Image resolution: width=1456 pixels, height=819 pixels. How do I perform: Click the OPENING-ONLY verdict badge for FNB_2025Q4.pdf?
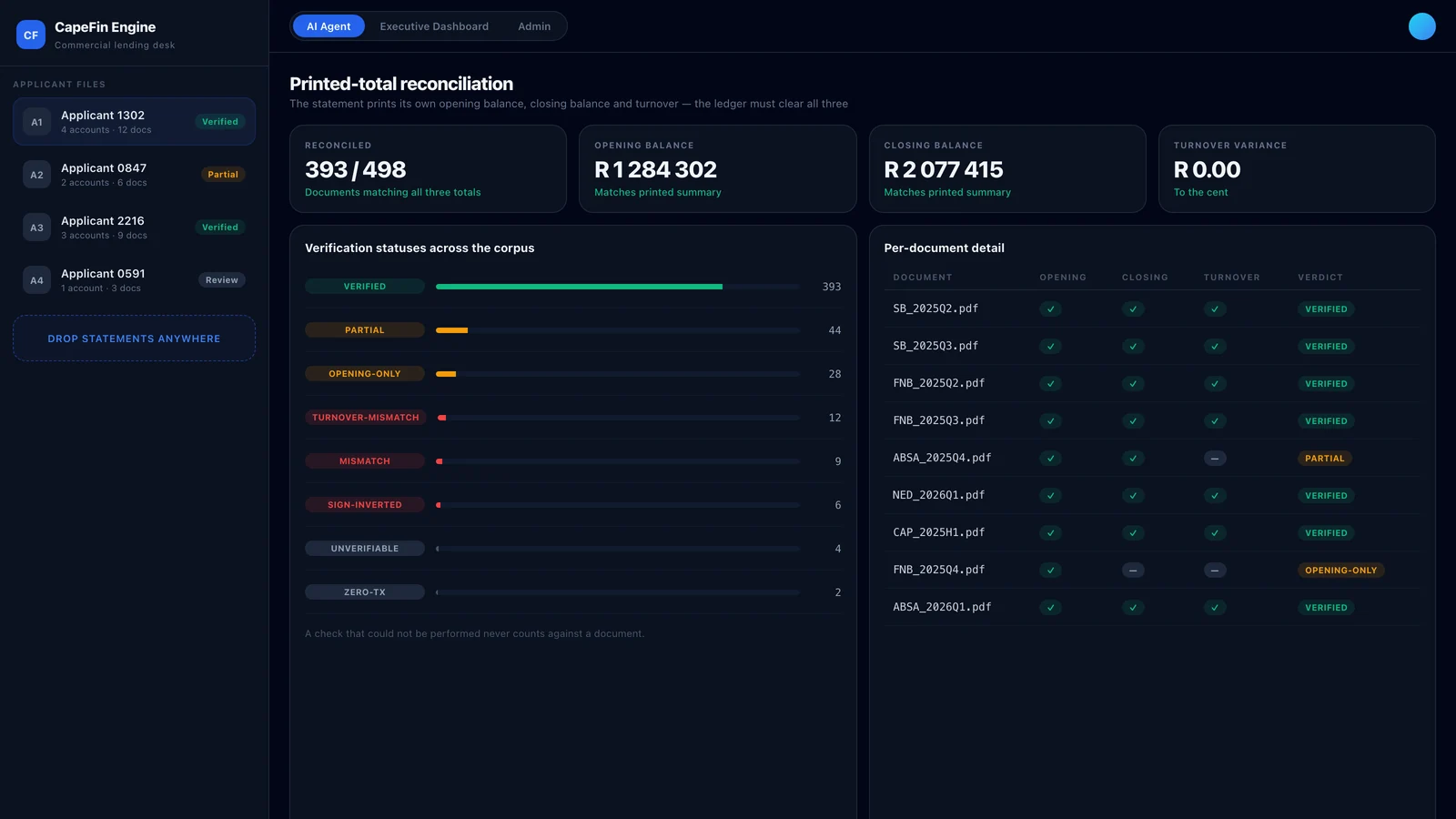(1340, 571)
